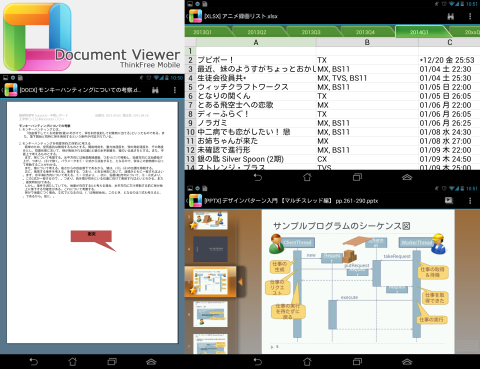Select cell '01/08 水 27:00'

pos(449,141)
